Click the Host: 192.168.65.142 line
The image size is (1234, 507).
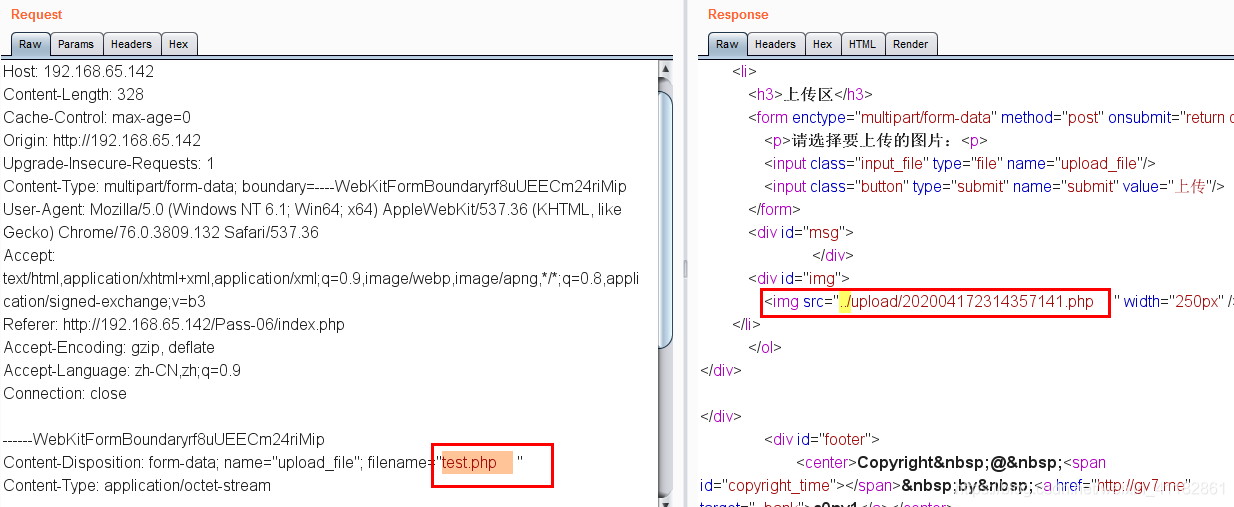79,72
